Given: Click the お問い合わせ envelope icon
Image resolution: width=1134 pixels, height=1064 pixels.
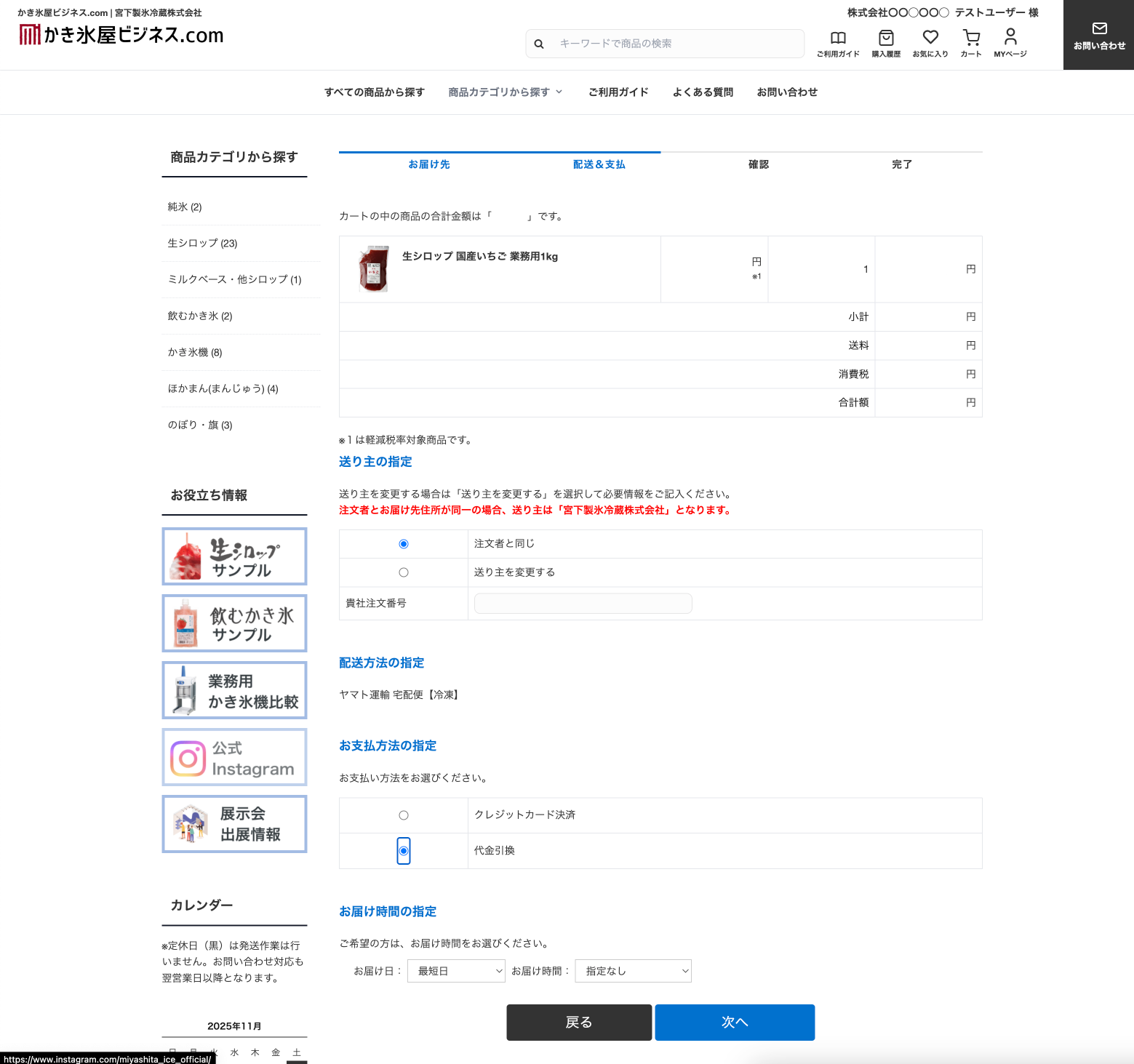Looking at the screenshot, I should click(1099, 29).
